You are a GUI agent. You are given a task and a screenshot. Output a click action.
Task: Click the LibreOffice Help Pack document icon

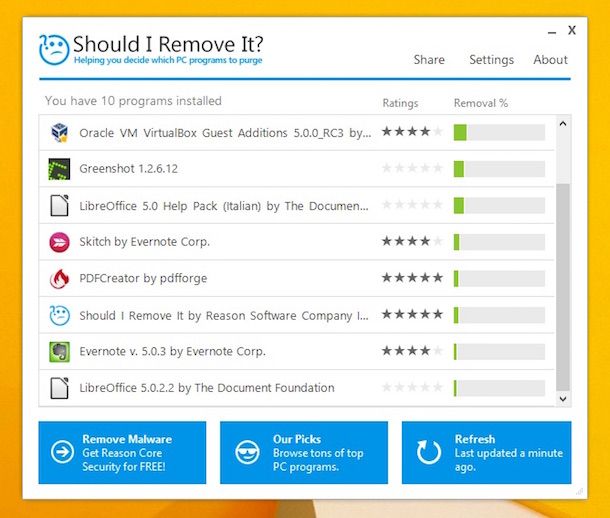pos(60,205)
